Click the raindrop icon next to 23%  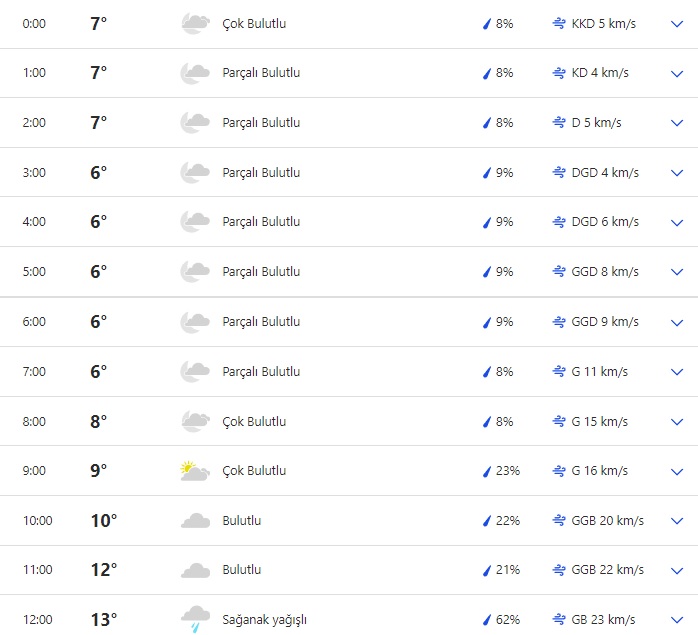click(487, 471)
